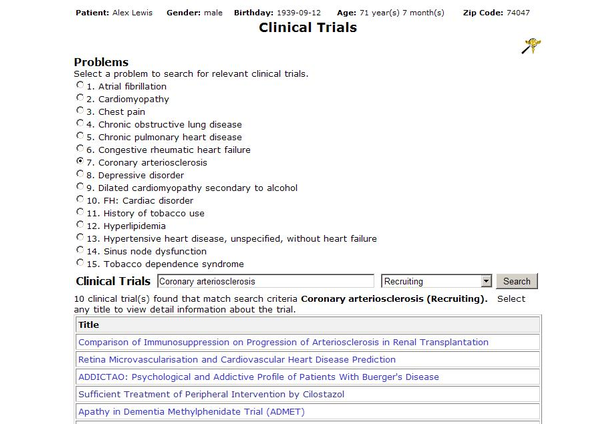Select the FH: Cardiac disorder option
This screenshot has height=424, width=615.
click(80, 199)
